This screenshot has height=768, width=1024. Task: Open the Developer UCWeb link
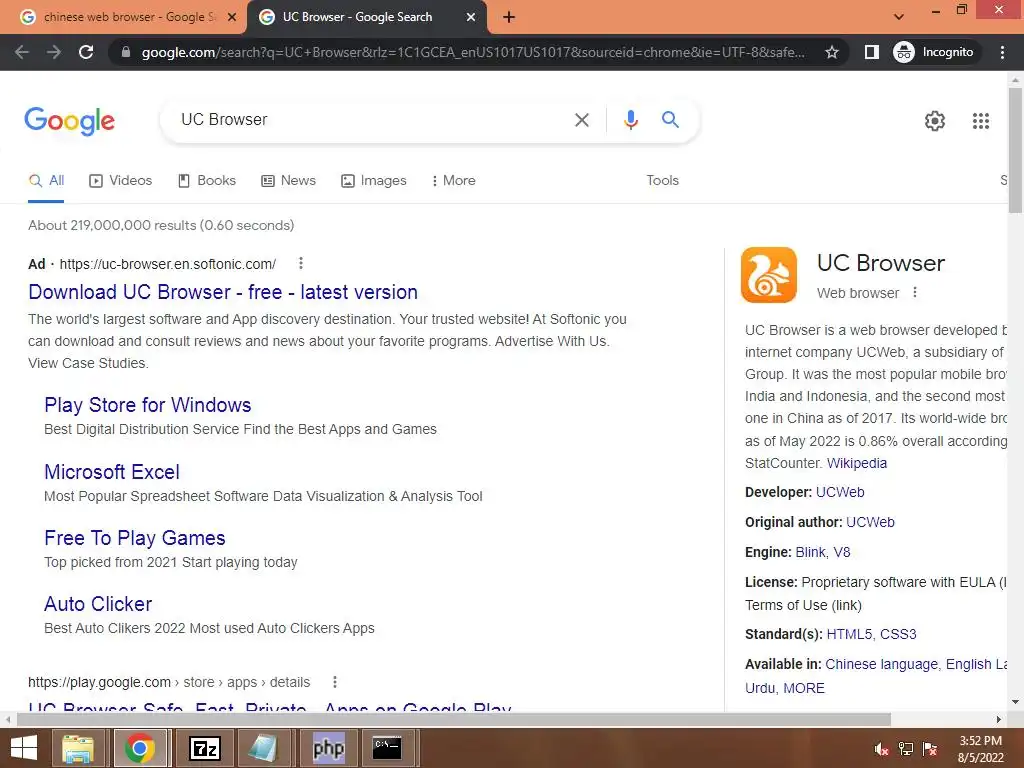[840, 492]
